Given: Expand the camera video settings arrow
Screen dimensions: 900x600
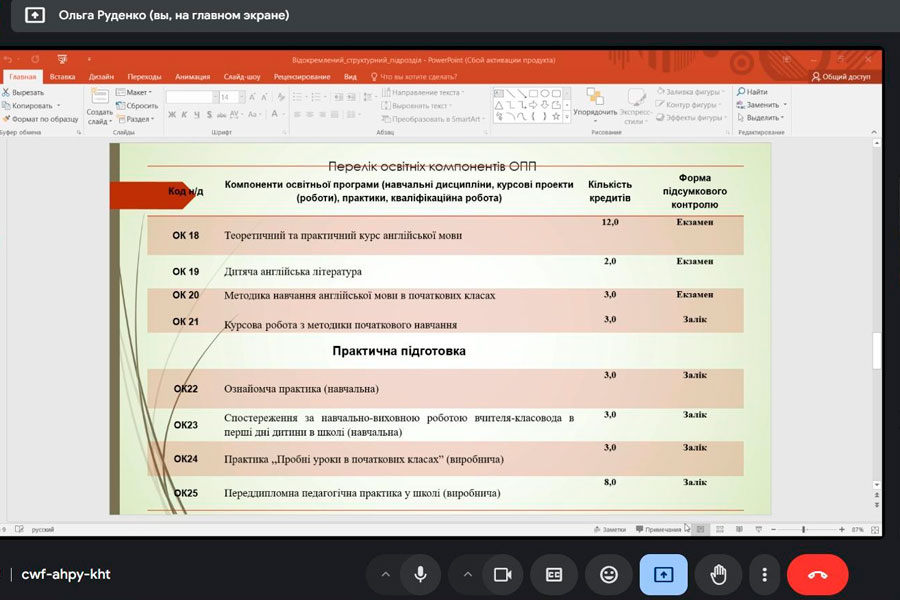Looking at the screenshot, I should 467,574.
